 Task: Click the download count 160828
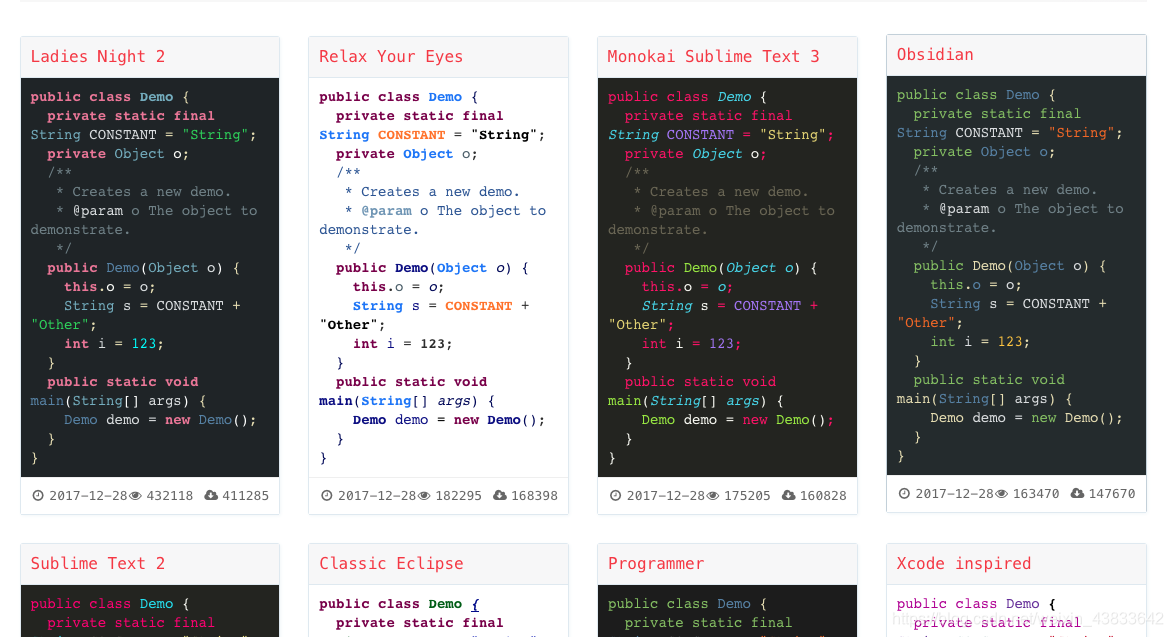[x=823, y=496]
